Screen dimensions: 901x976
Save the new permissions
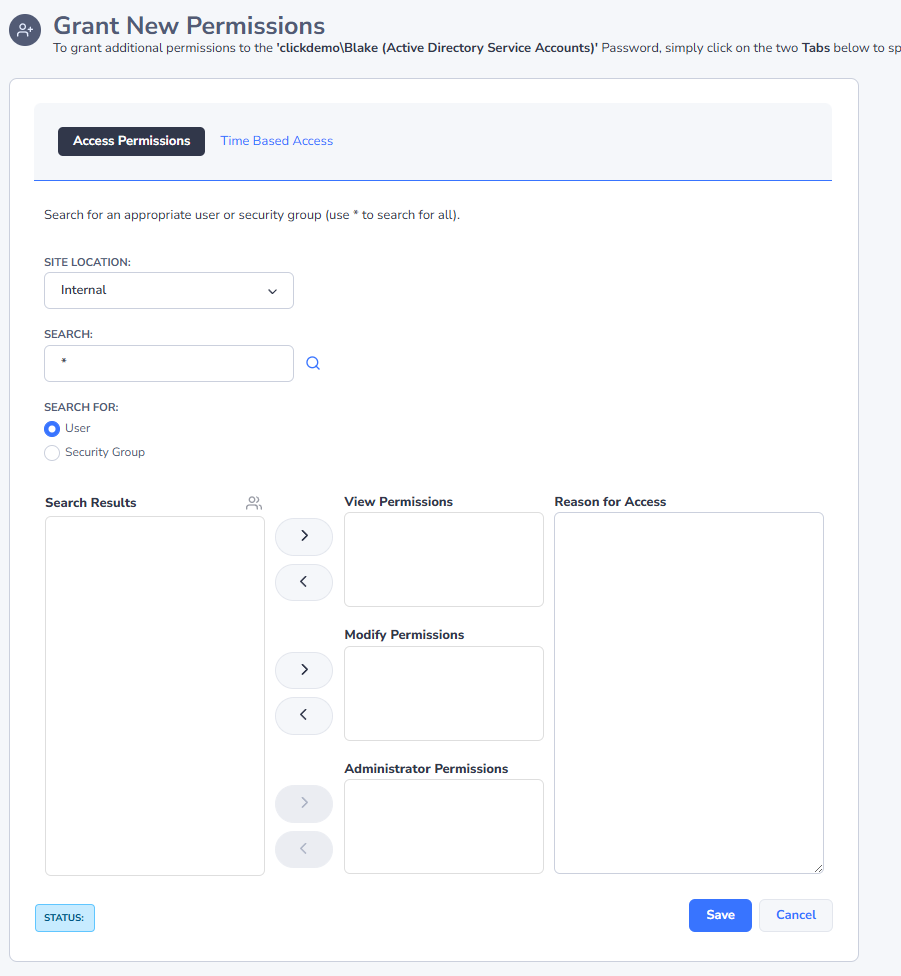720,915
